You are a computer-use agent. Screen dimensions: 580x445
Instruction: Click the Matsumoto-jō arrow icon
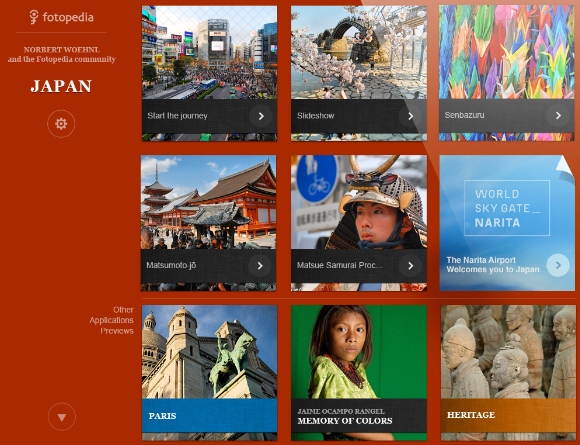[260, 266]
